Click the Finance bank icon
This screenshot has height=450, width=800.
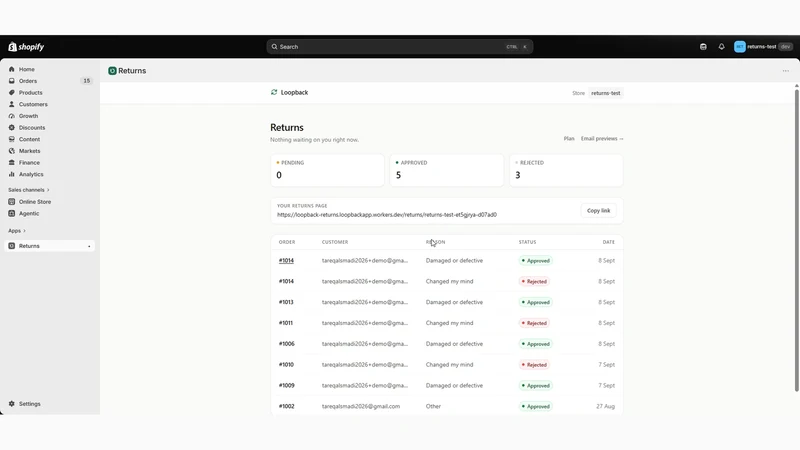click(x=12, y=163)
